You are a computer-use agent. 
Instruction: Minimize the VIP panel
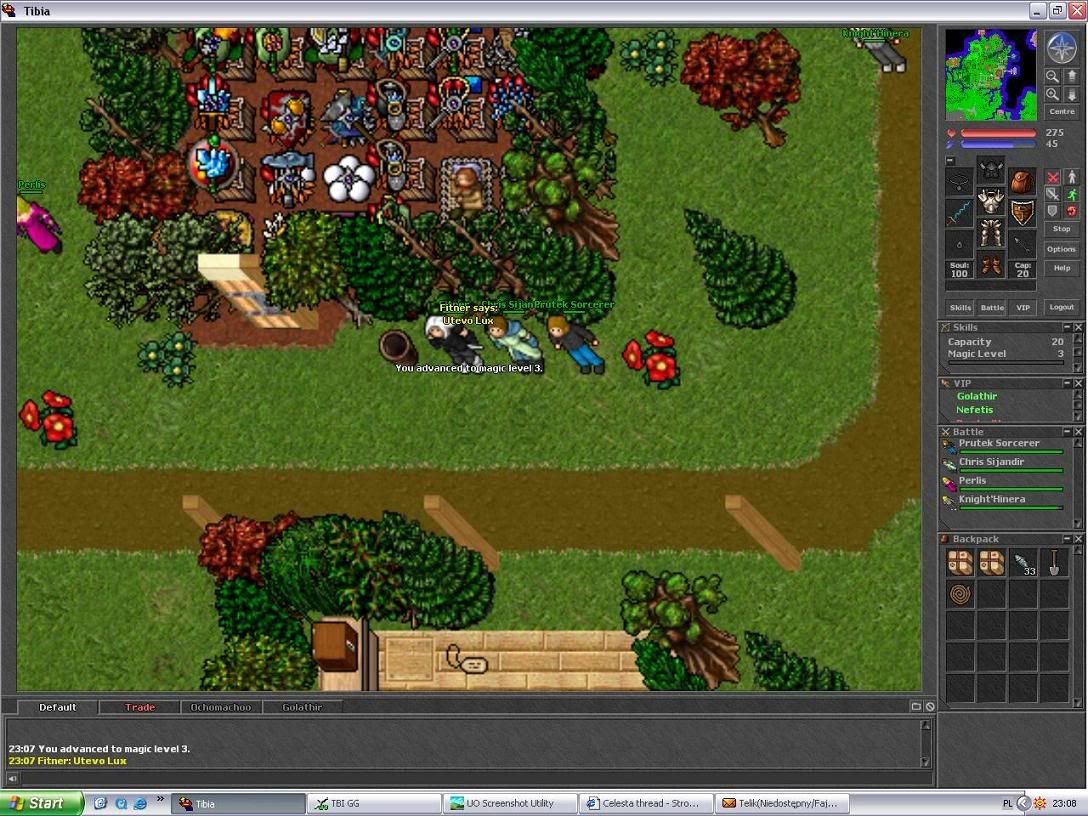pos(1067,383)
